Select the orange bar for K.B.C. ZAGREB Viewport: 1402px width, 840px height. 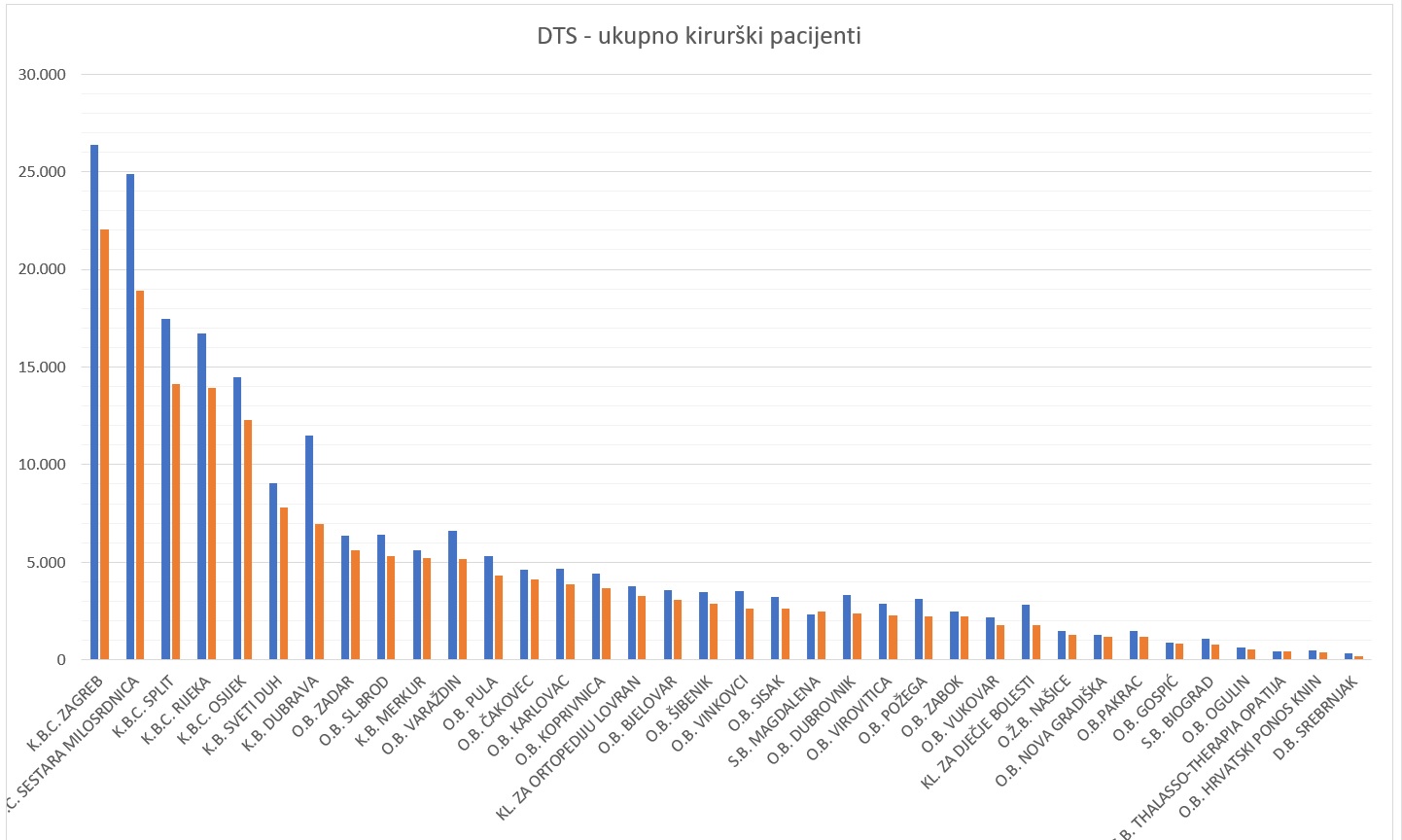click(x=105, y=444)
